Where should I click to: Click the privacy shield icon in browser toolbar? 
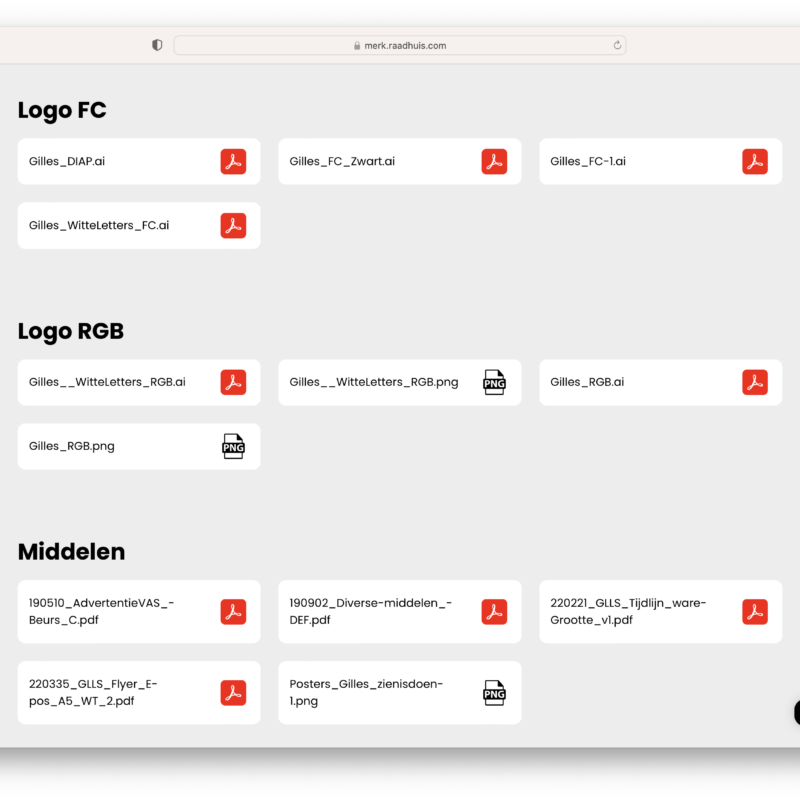157,45
